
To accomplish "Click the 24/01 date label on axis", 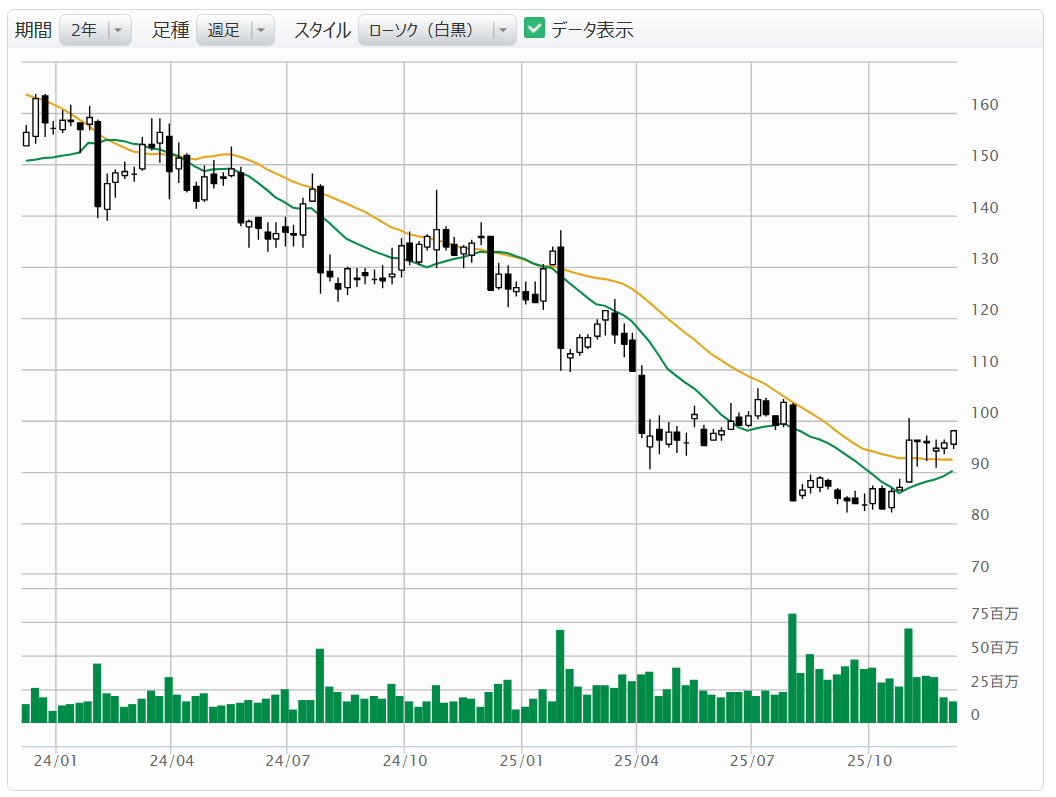I will point(56,761).
